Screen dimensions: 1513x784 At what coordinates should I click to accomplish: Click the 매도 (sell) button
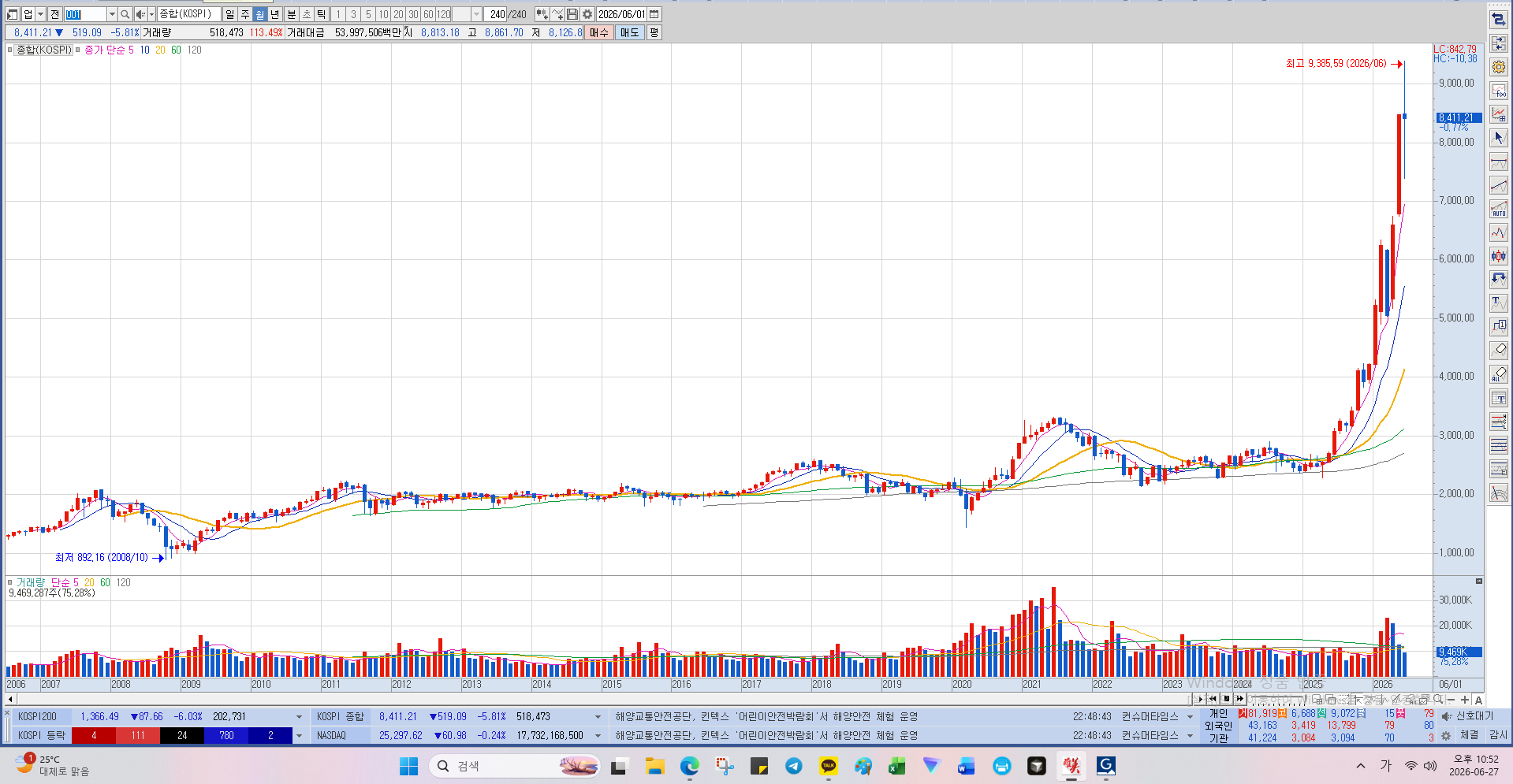[x=629, y=32]
